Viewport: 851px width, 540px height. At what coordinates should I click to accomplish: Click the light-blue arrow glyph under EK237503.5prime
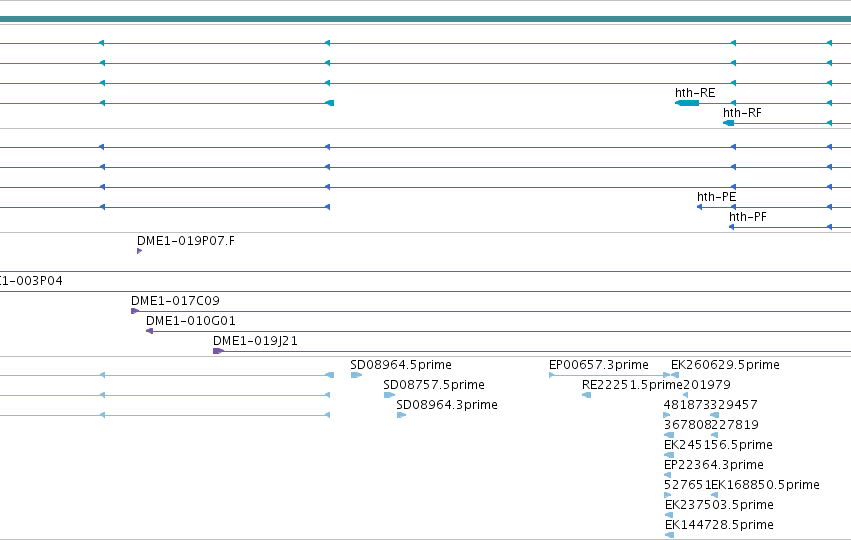point(669,515)
